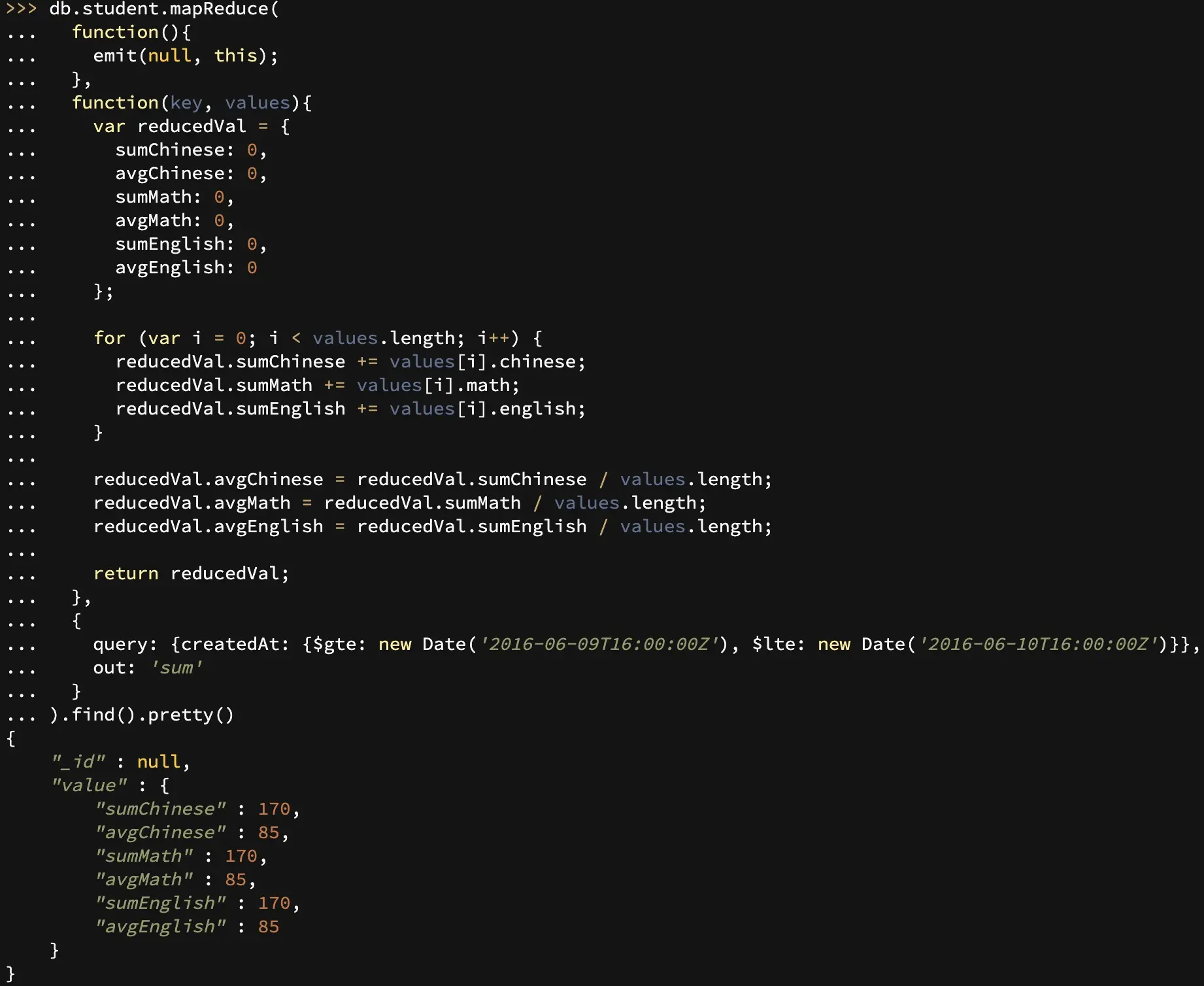
Task: Click the "emit(null, this);" statement
Action: tap(186, 56)
